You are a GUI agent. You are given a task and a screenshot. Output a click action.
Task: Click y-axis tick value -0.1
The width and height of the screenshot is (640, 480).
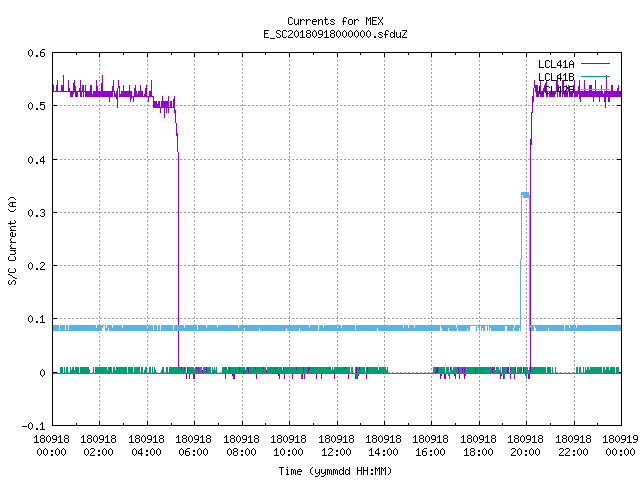click(33, 426)
